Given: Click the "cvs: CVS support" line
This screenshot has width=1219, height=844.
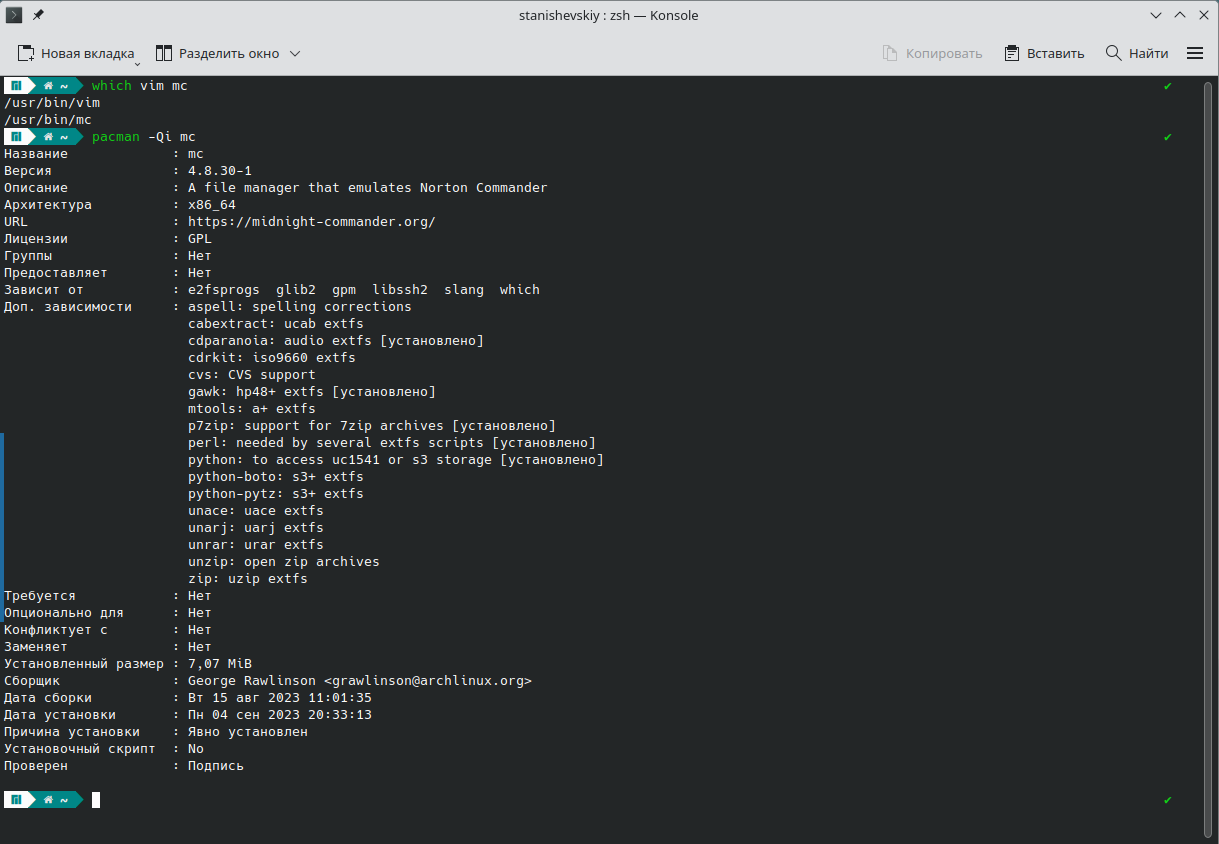Looking at the screenshot, I should (x=252, y=375).
